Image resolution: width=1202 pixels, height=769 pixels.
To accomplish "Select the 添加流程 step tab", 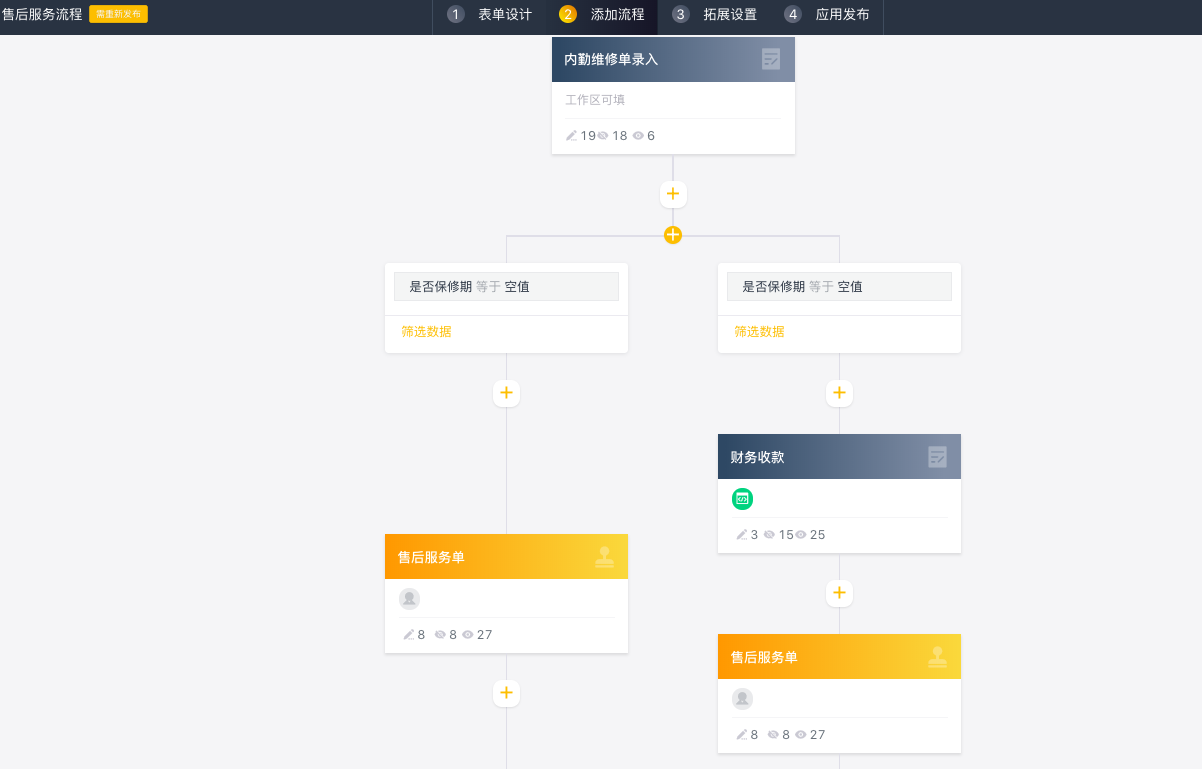I will tap(602, 15).
